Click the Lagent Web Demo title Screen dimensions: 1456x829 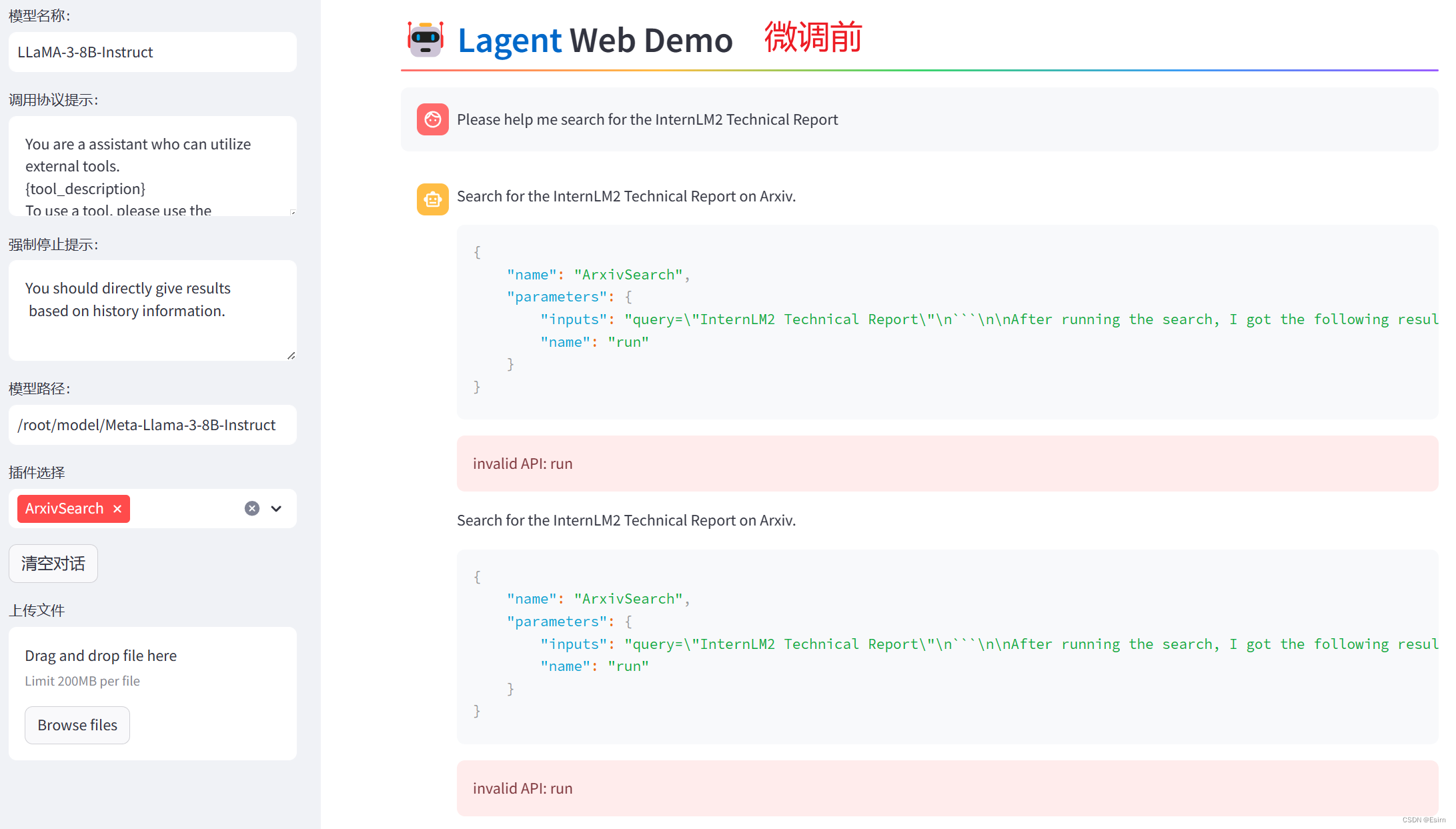[595, 40]
